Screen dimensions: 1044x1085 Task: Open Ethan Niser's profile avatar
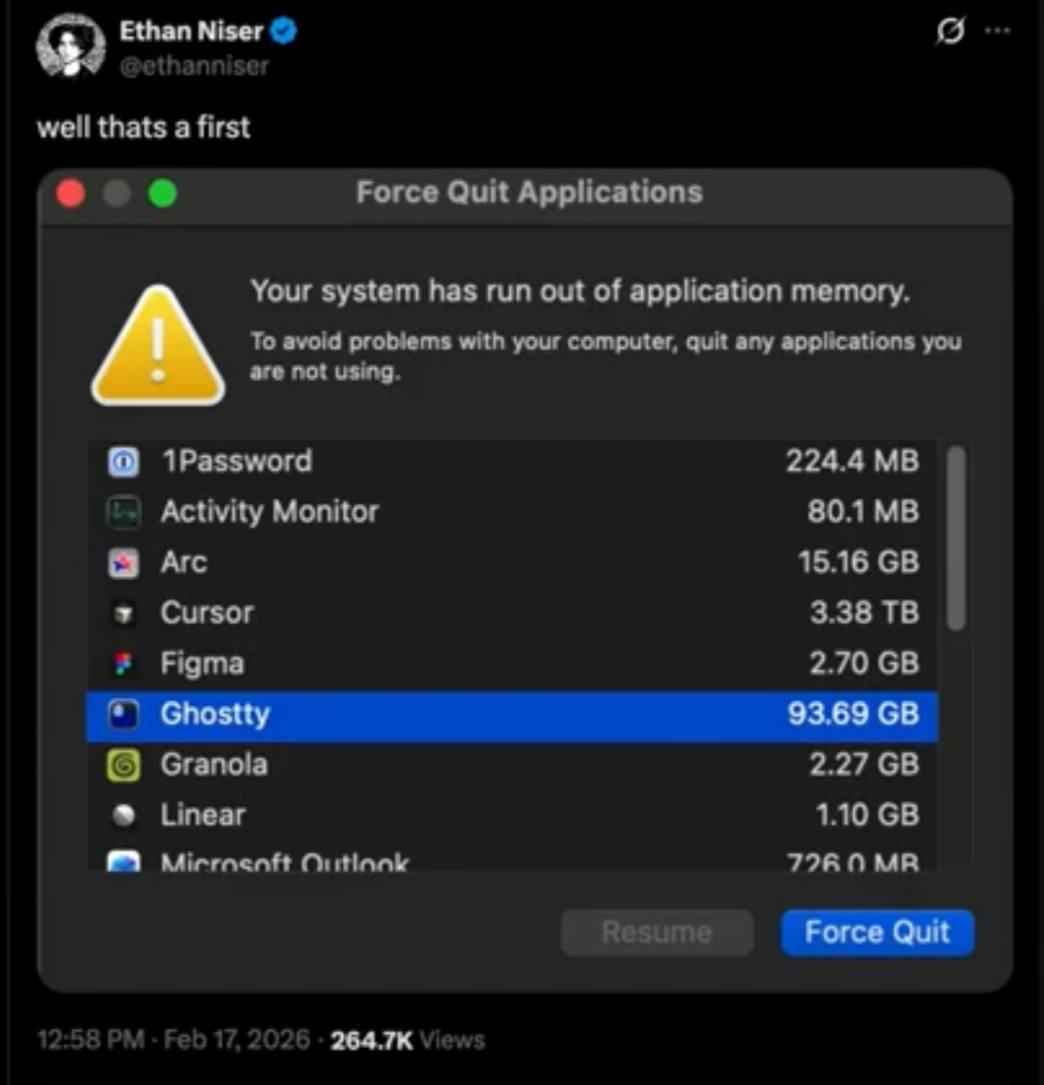[x=71, y=46]
